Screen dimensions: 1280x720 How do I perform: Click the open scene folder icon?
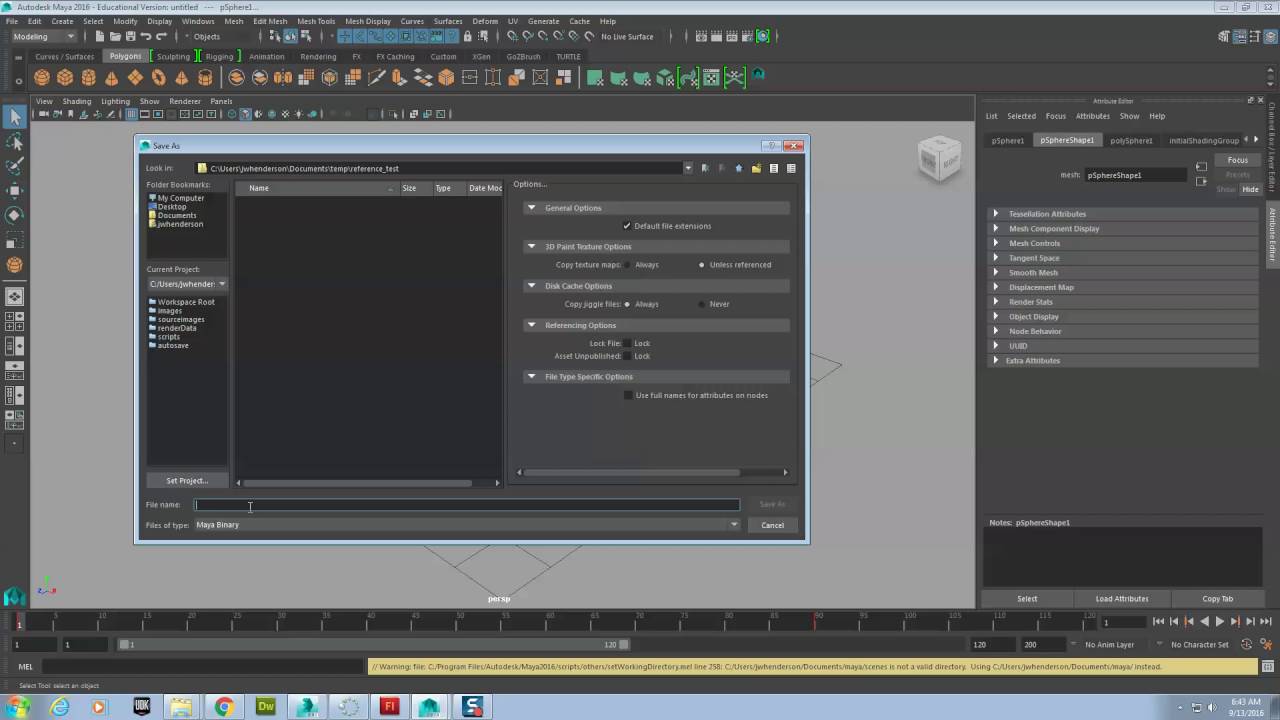(115, 36)
